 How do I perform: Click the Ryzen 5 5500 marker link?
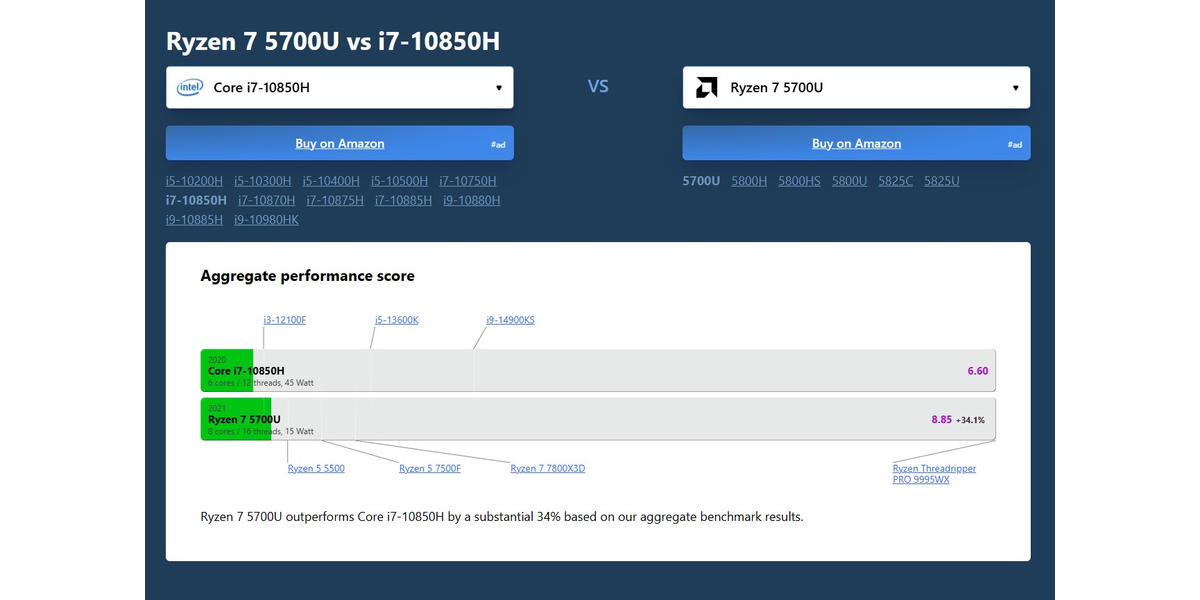[x=316, y=468]
